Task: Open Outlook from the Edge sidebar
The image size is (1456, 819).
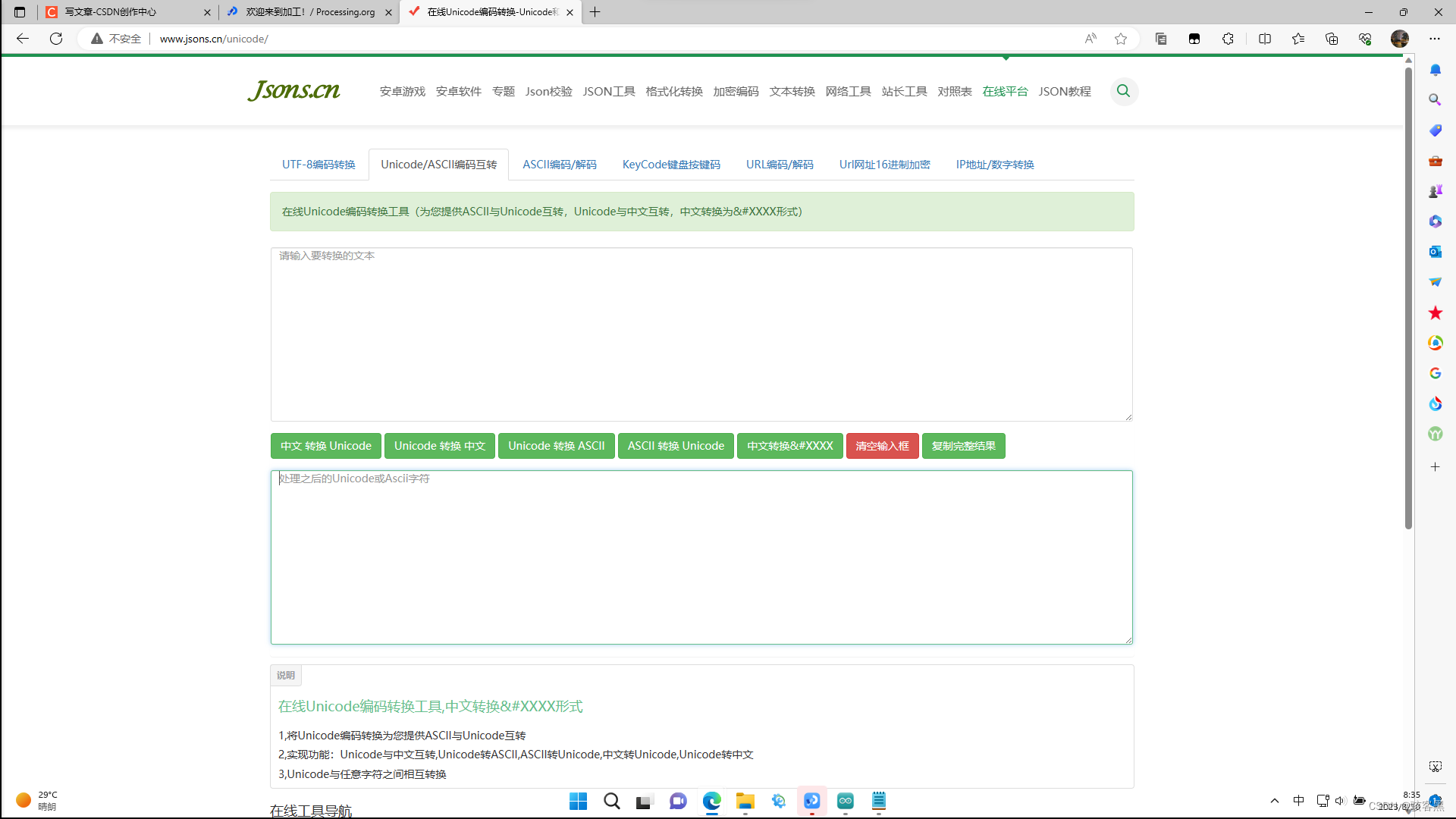Action: (x=1435, y=251)
